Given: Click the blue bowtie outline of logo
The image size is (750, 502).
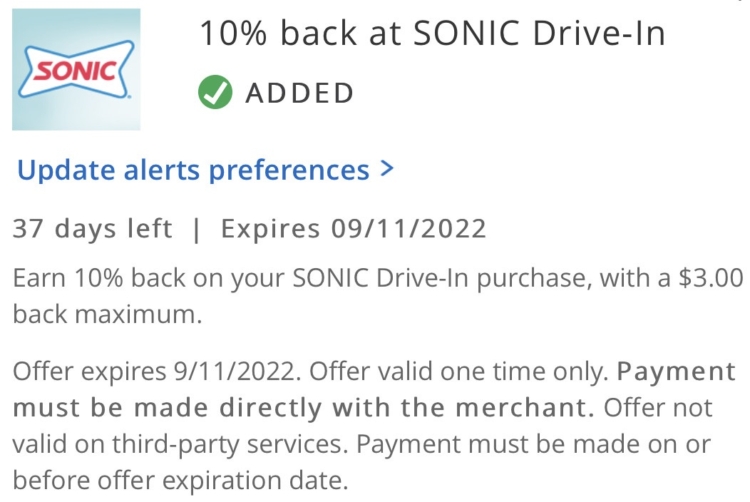Looking at the screenshot, I should [x=76, y=70].
